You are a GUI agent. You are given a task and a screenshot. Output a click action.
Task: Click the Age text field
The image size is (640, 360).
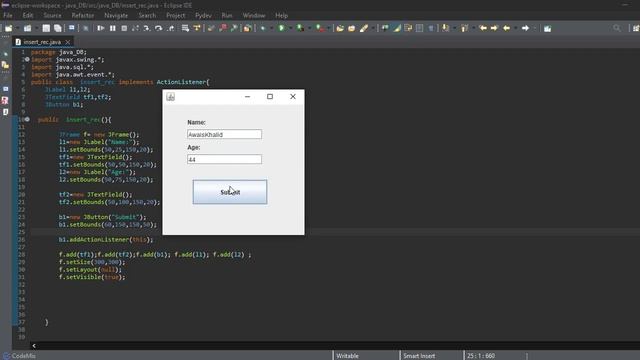(224, 159)
